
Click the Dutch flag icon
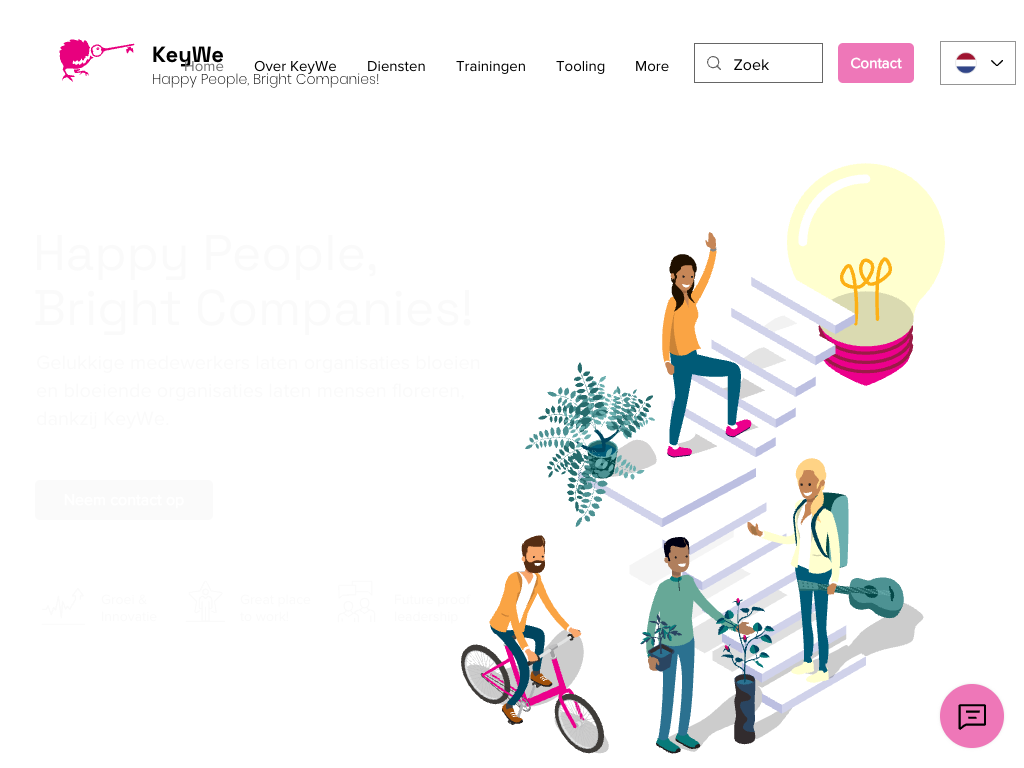(966, 63)
